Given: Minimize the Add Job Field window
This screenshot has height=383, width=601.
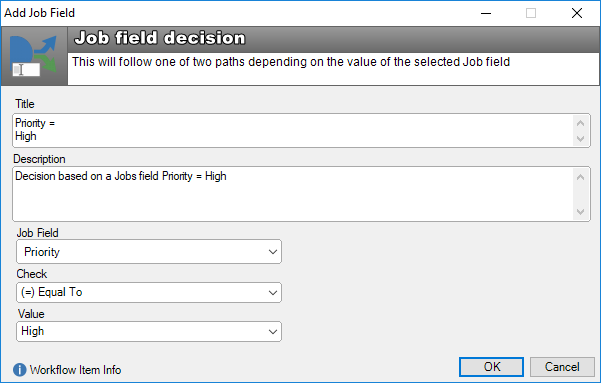Looking at the screenshot, I should pyautogui.click(x=486, y=13).
